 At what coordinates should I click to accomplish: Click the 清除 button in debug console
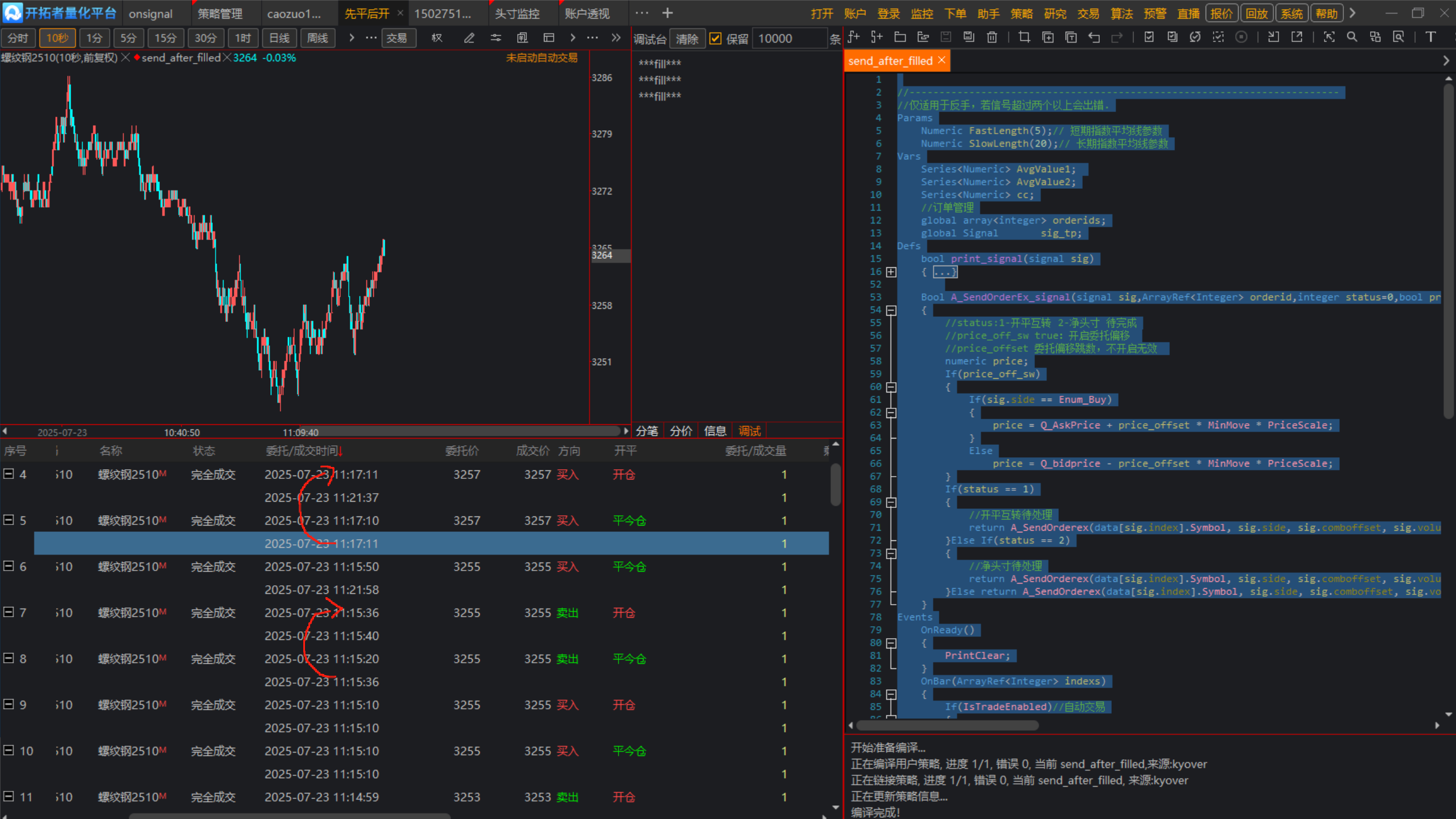[x=687, y=39]
